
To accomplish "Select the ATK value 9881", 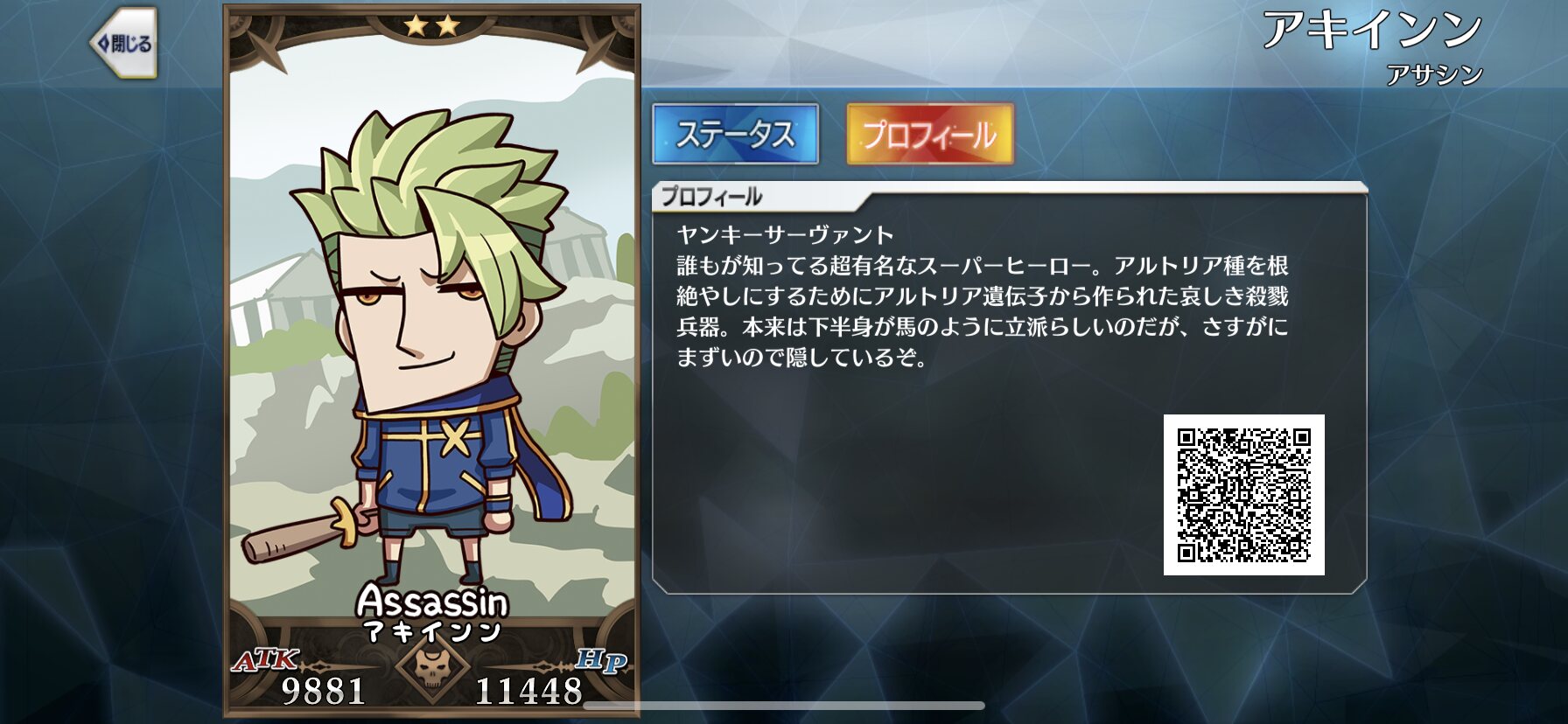I will pos(323,692).
